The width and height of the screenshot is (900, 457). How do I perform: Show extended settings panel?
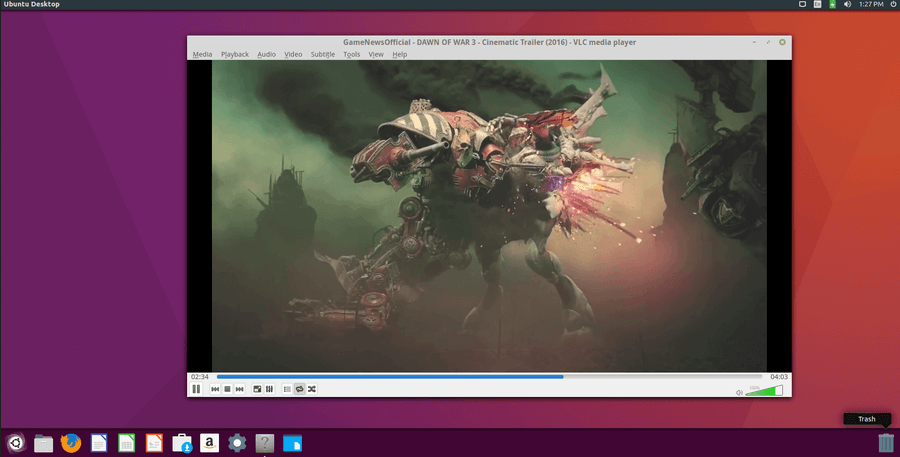coord(269,389)
